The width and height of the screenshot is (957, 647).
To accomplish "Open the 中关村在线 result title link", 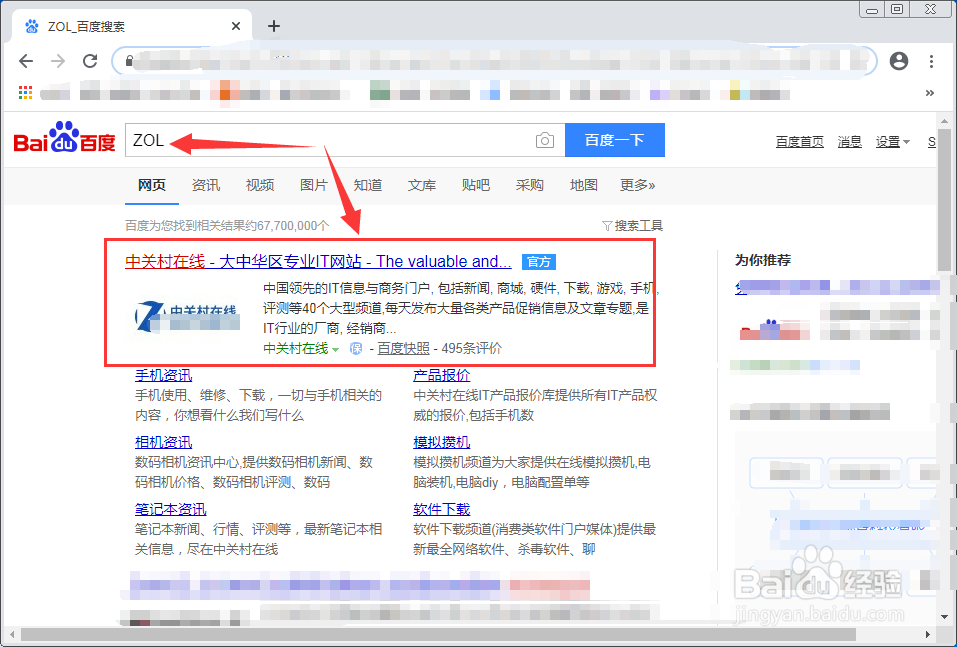I will pos(318,261).
